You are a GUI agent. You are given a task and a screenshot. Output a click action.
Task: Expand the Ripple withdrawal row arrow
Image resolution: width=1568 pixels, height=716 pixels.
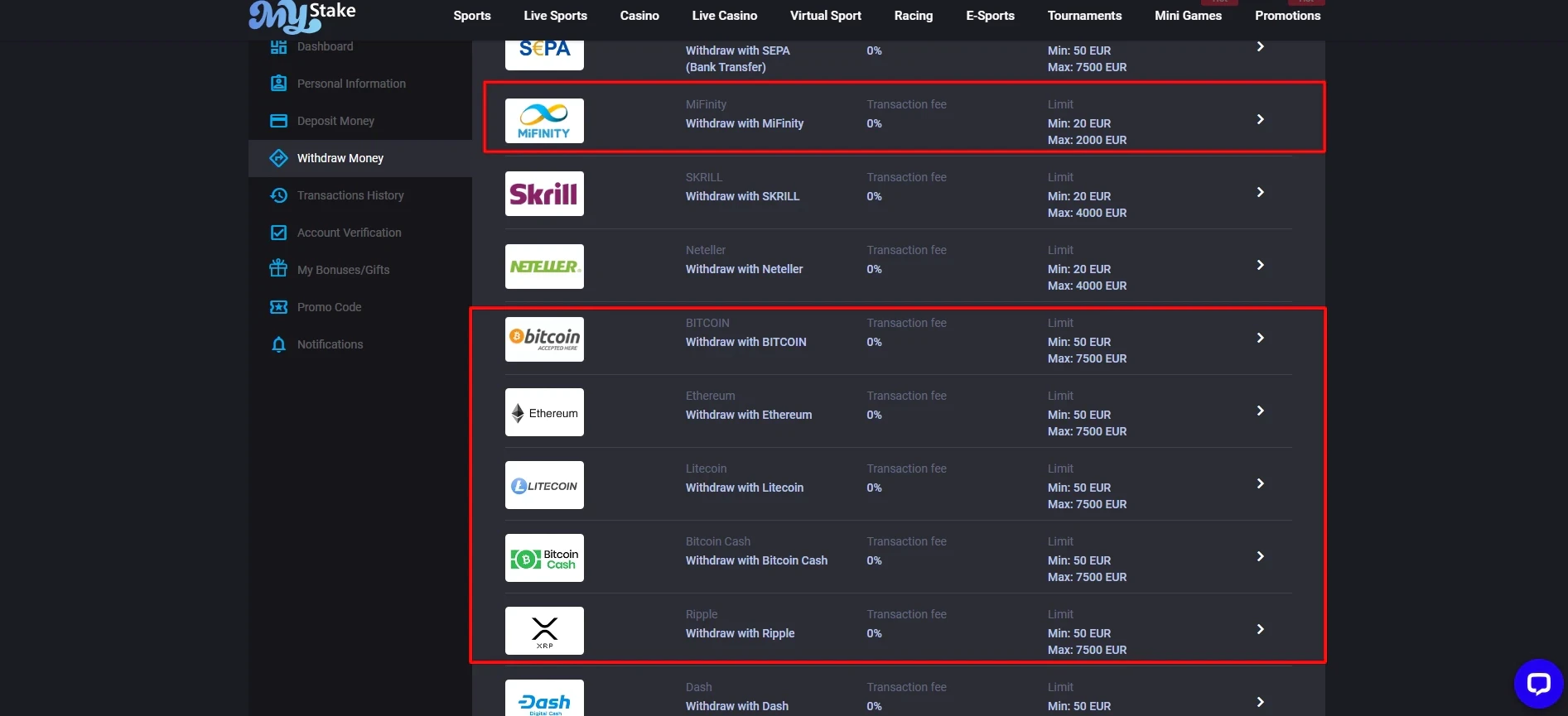[1260, 629]
